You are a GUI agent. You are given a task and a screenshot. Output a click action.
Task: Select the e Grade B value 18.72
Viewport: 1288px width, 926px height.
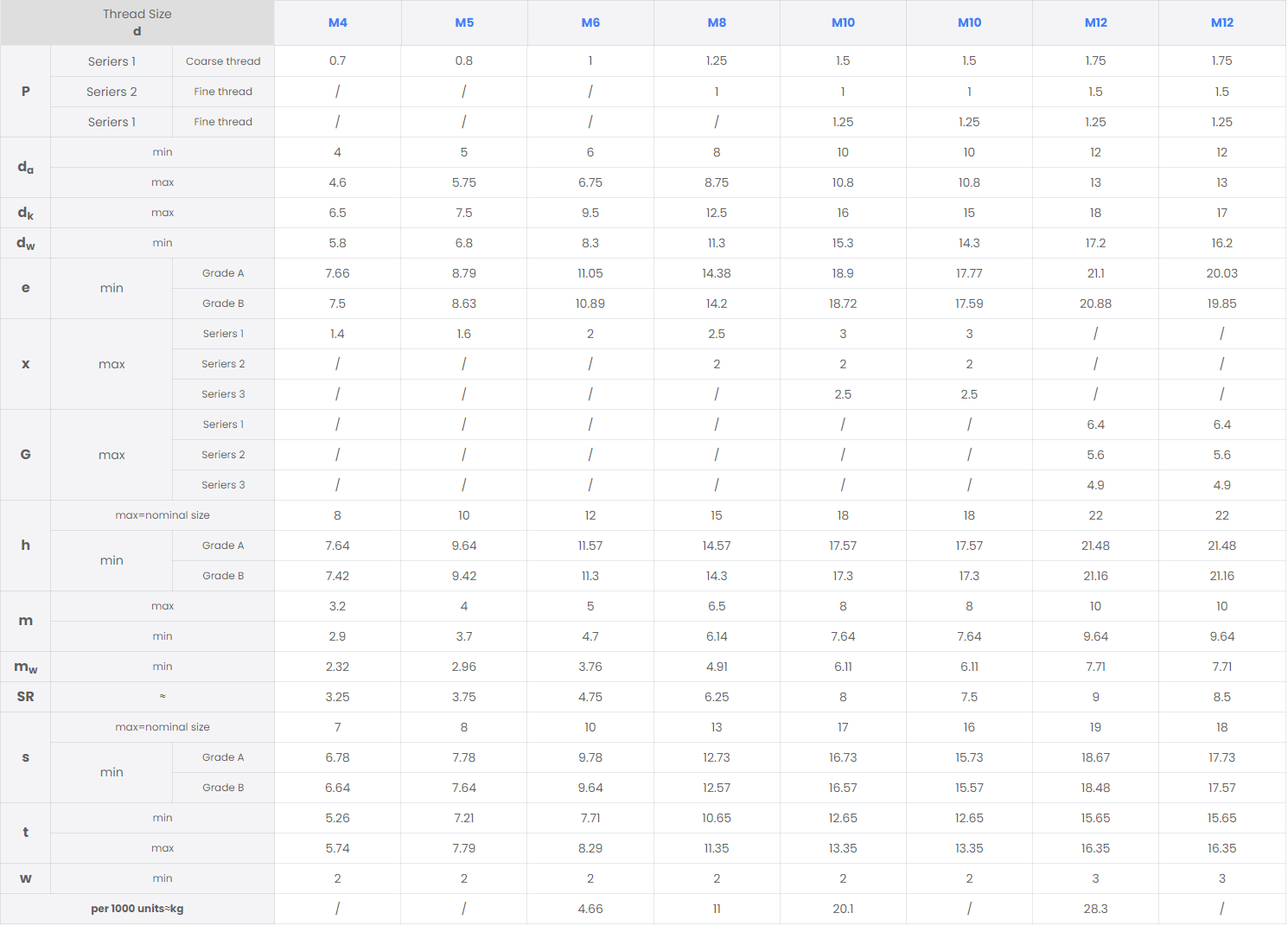tap(843, 303)
